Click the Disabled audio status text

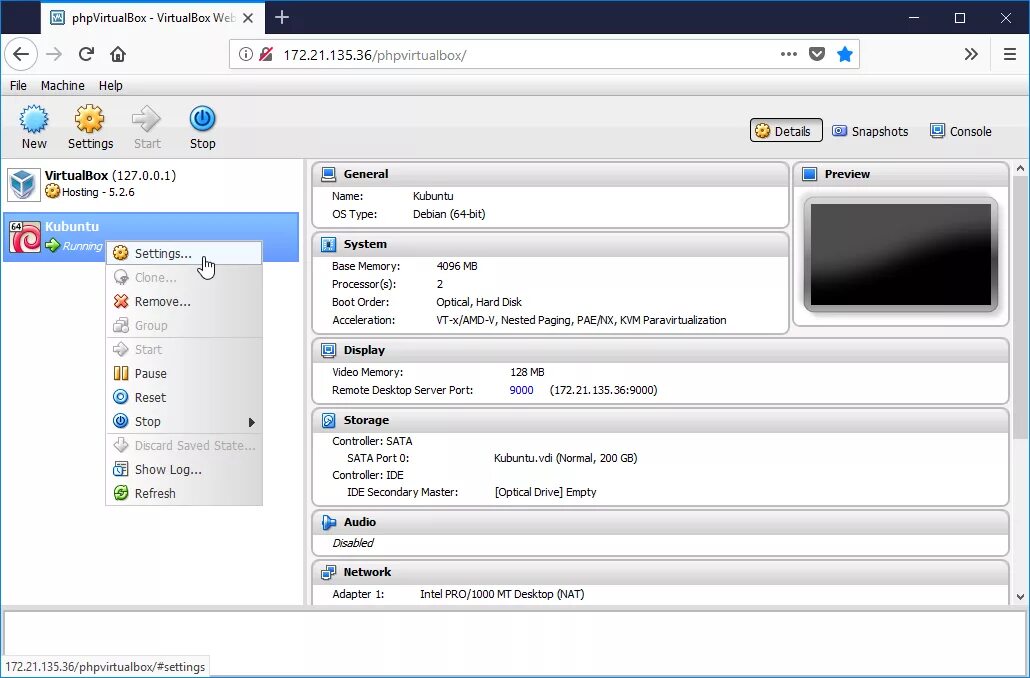point(353,543)
